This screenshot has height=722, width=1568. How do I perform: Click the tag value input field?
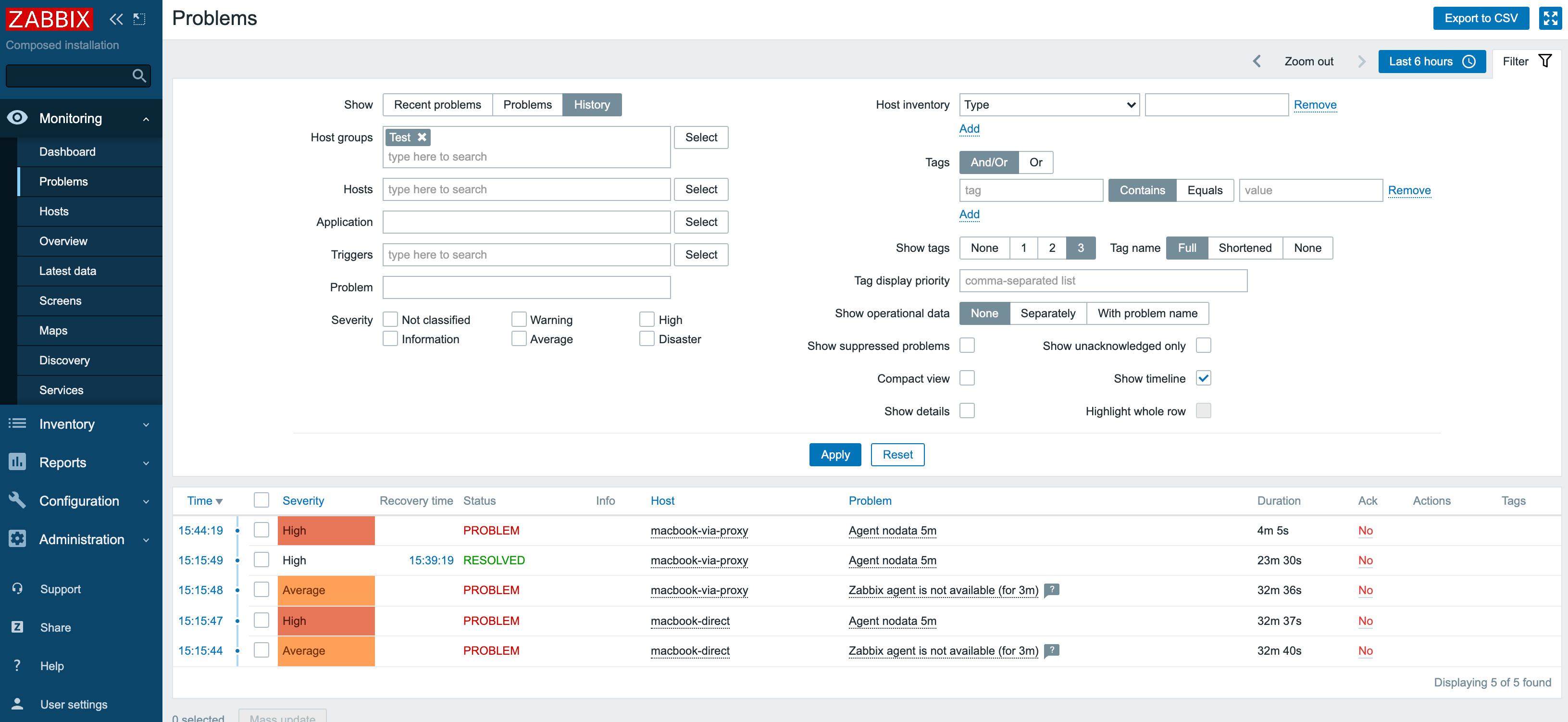(x=1310, y=190)
